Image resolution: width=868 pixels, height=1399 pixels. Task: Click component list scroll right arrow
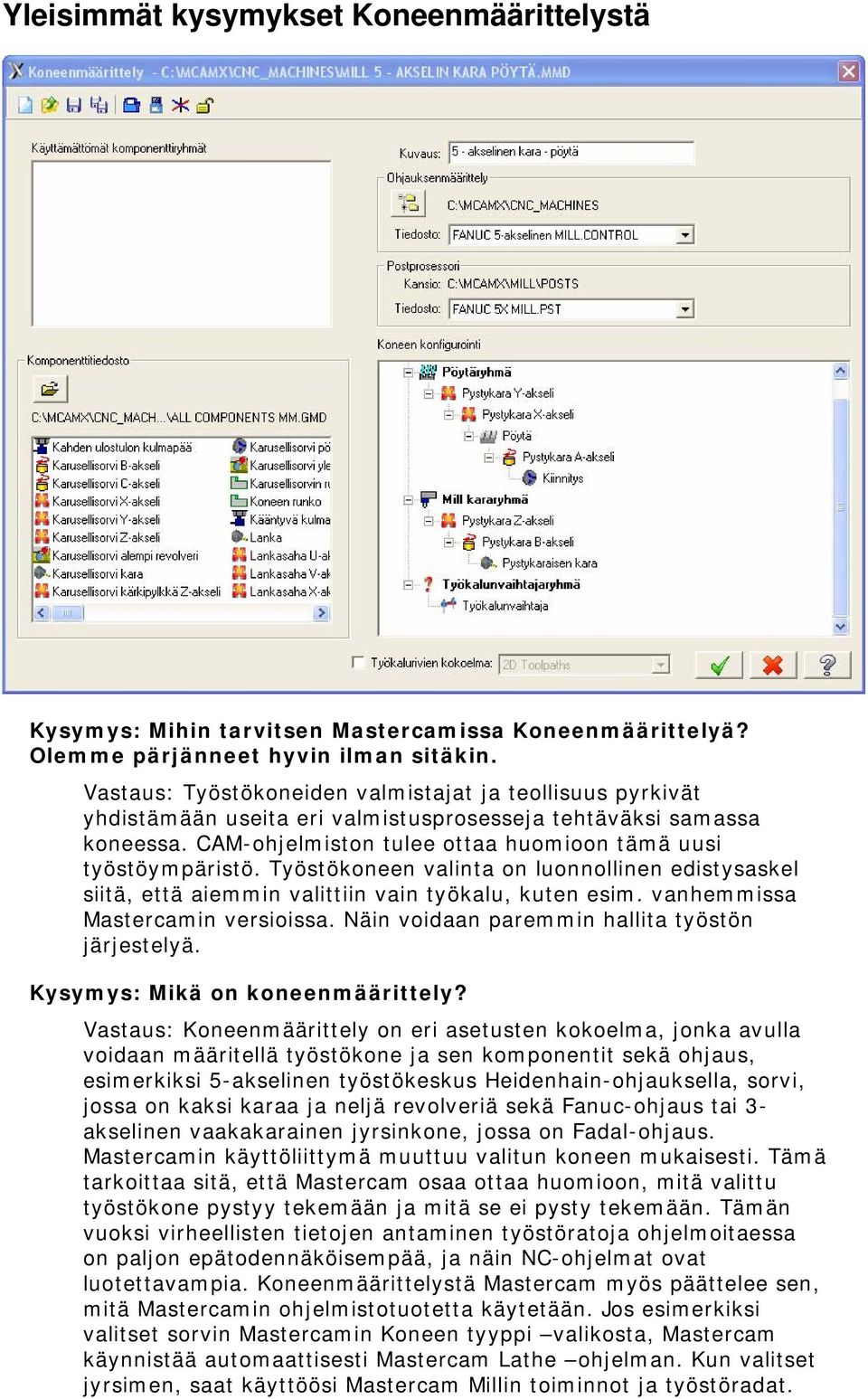tap(321, 612)
